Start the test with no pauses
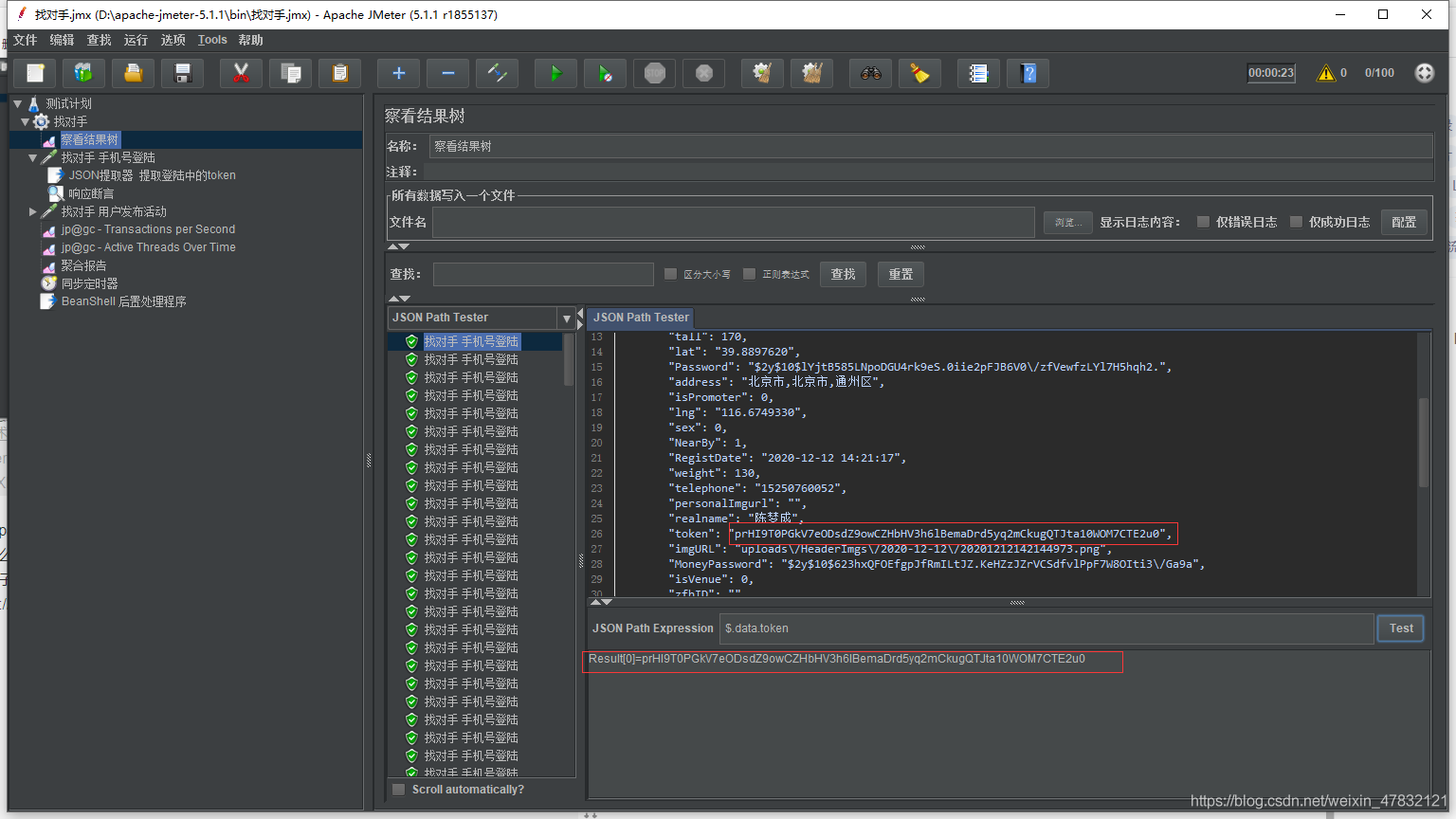This screenshot has width=1456, height=819. click(x=606, y=73)
